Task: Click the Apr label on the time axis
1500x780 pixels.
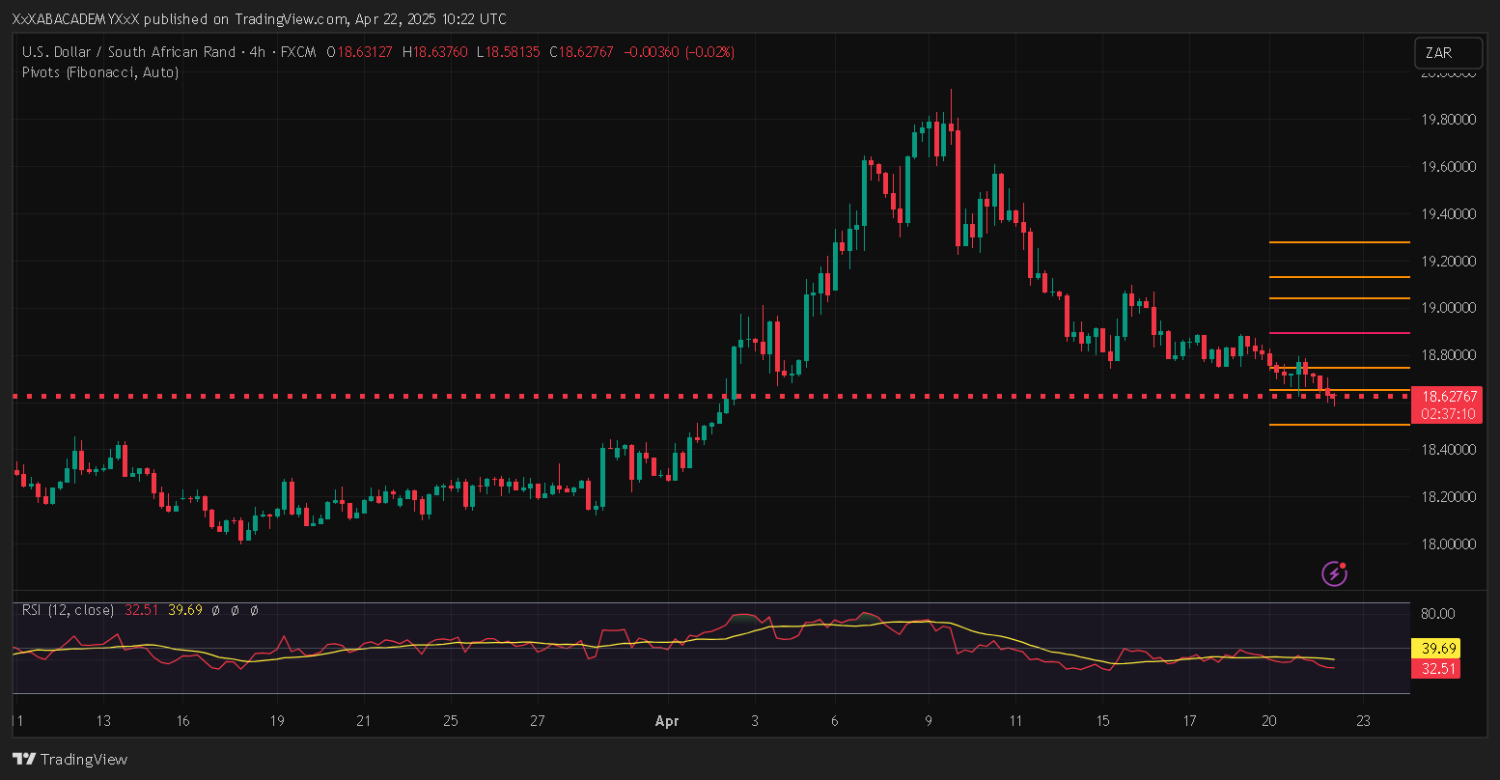Action: tap(667, 720)
